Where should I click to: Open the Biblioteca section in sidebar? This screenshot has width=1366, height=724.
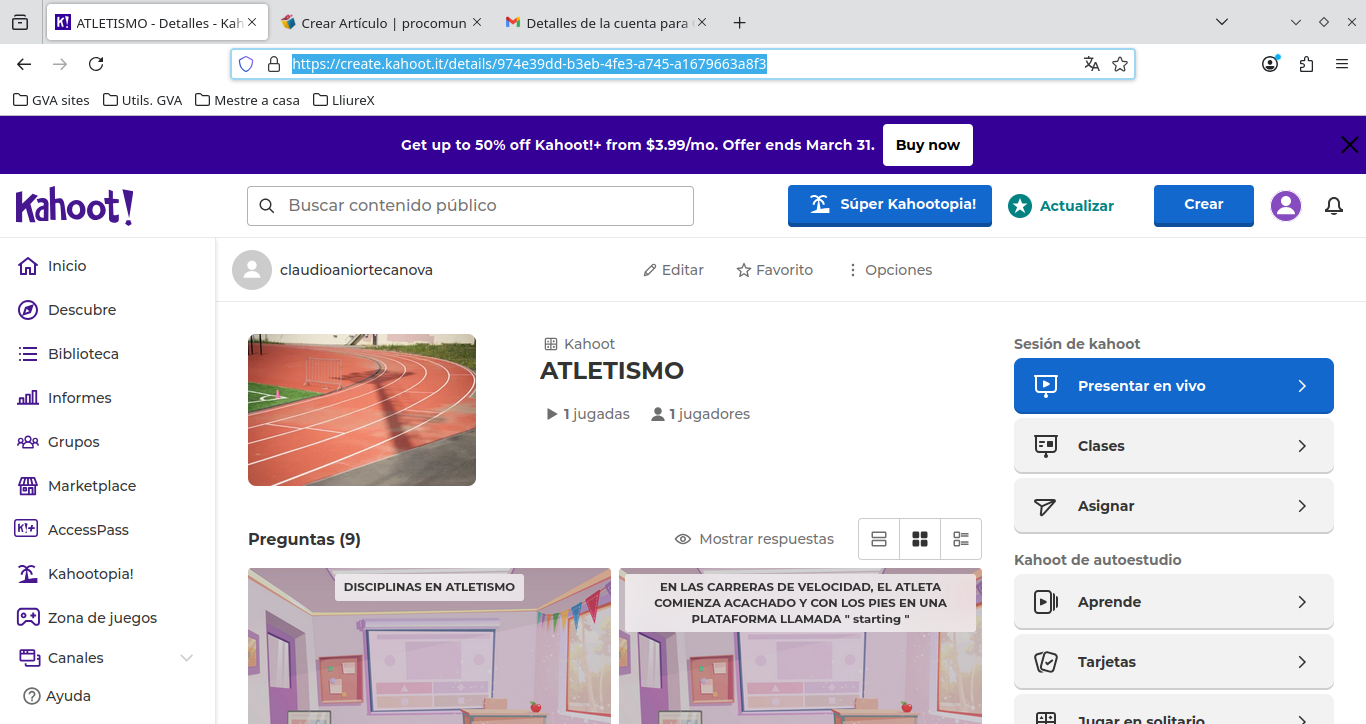pyautogui.click(x=85, y=353)
